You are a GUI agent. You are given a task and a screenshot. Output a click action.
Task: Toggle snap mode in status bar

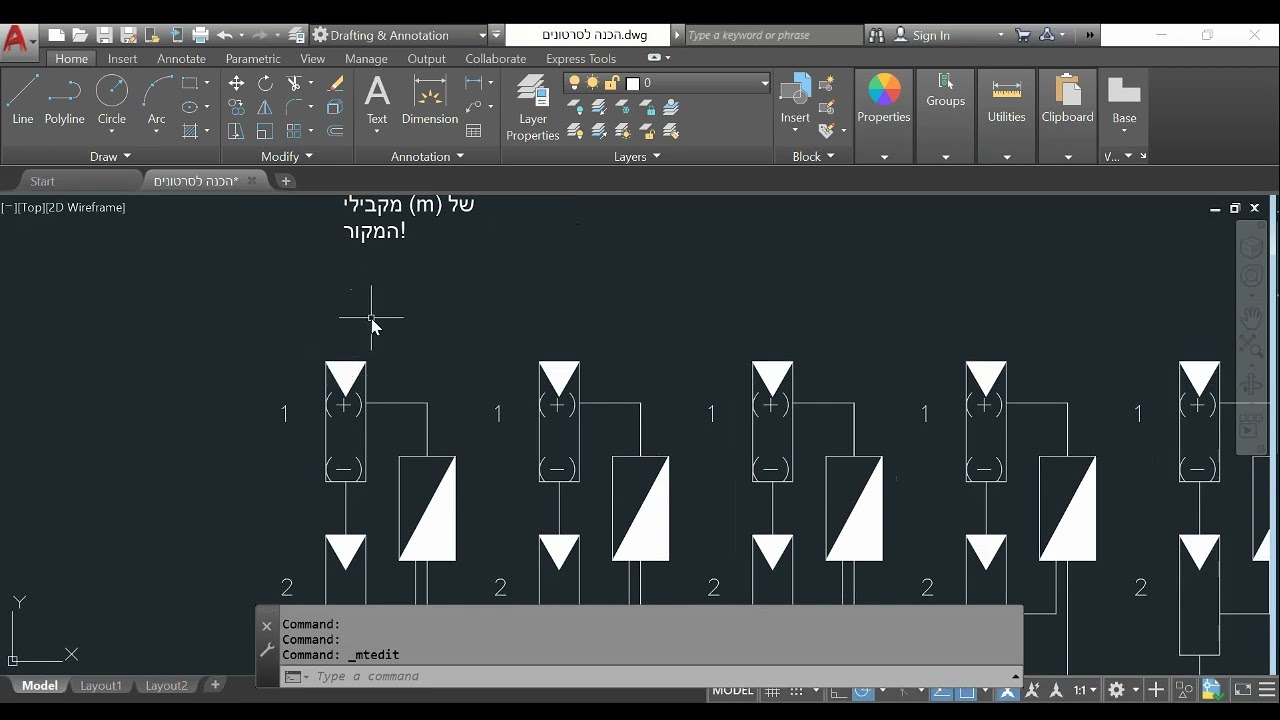(798, 691)
